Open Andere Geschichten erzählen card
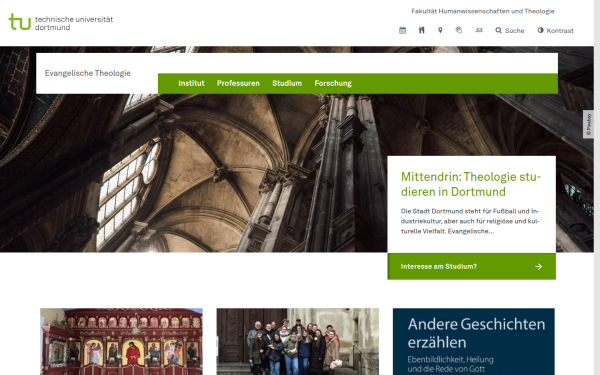 pyautogui.click(x=474, y=341)
